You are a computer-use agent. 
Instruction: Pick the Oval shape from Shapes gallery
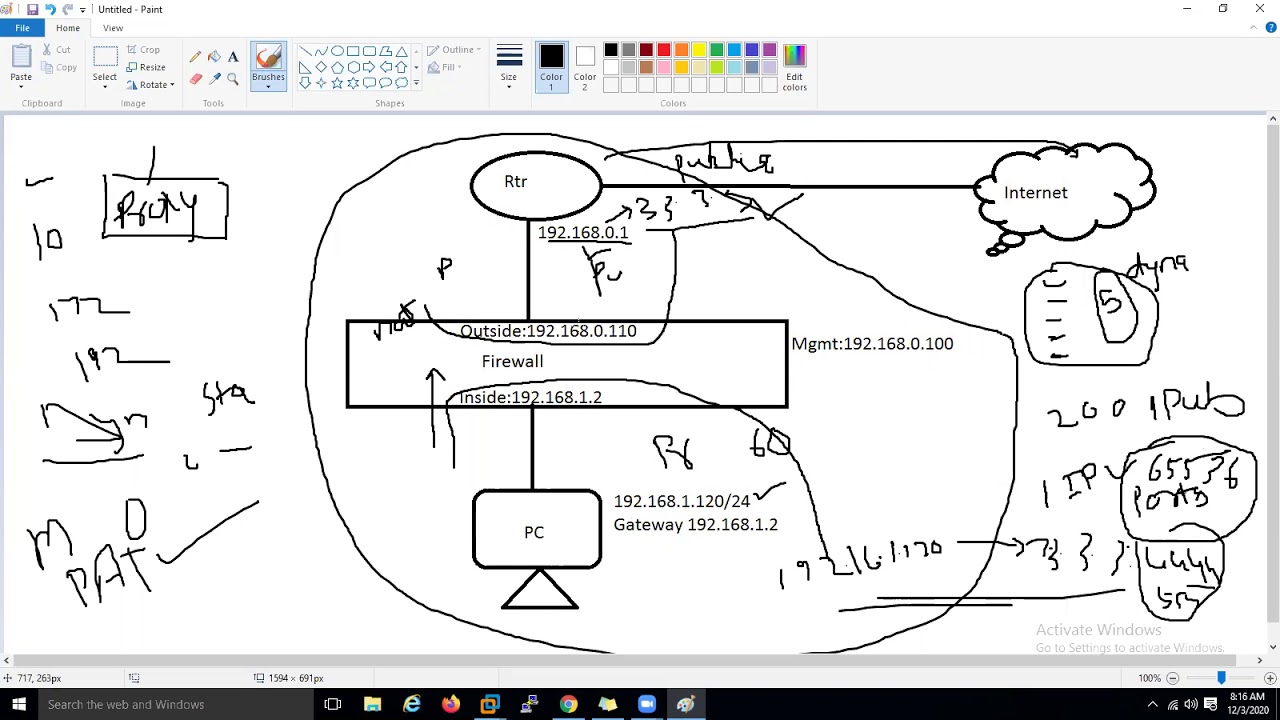pos(337,51)
